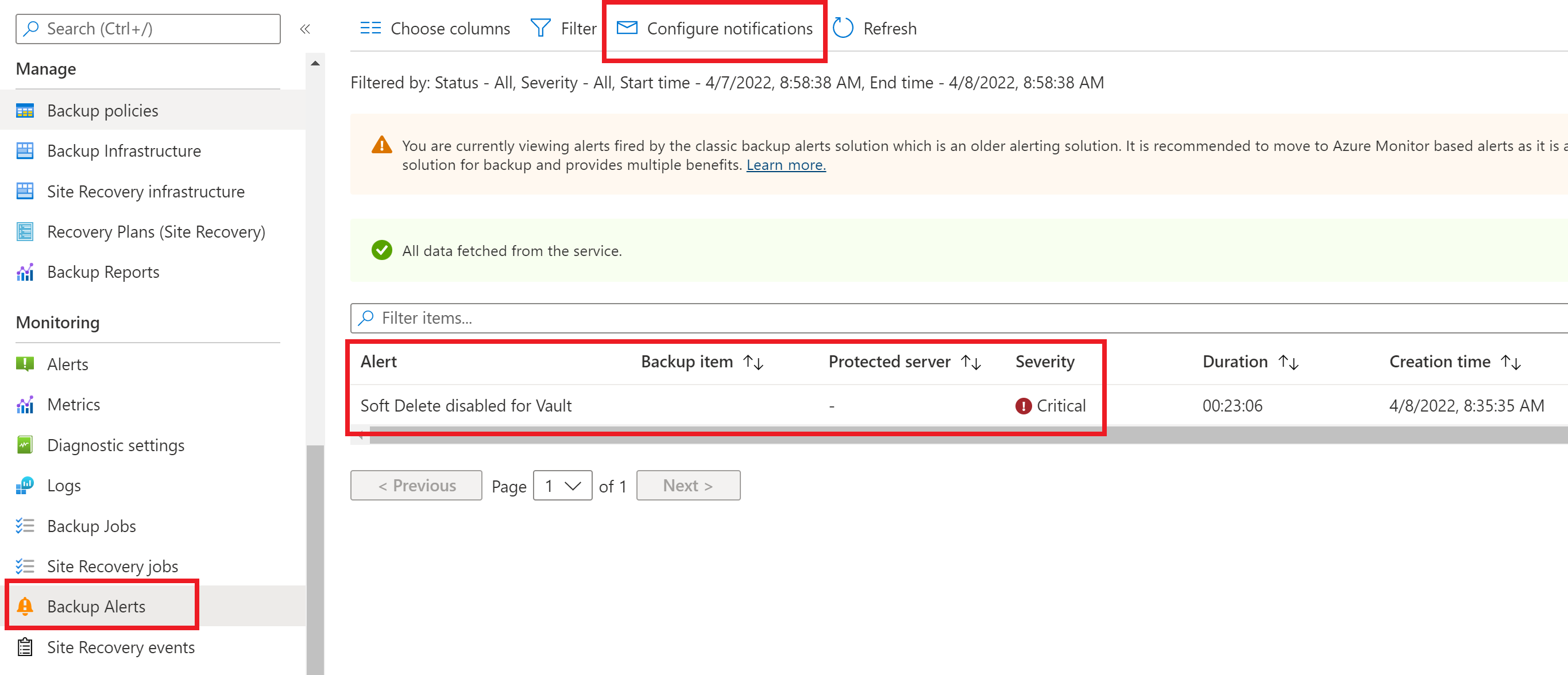Viewport: 1568px width, 675px height.
Task: Click the Site Recovery events clipboard icon
Action: (25, 647)
